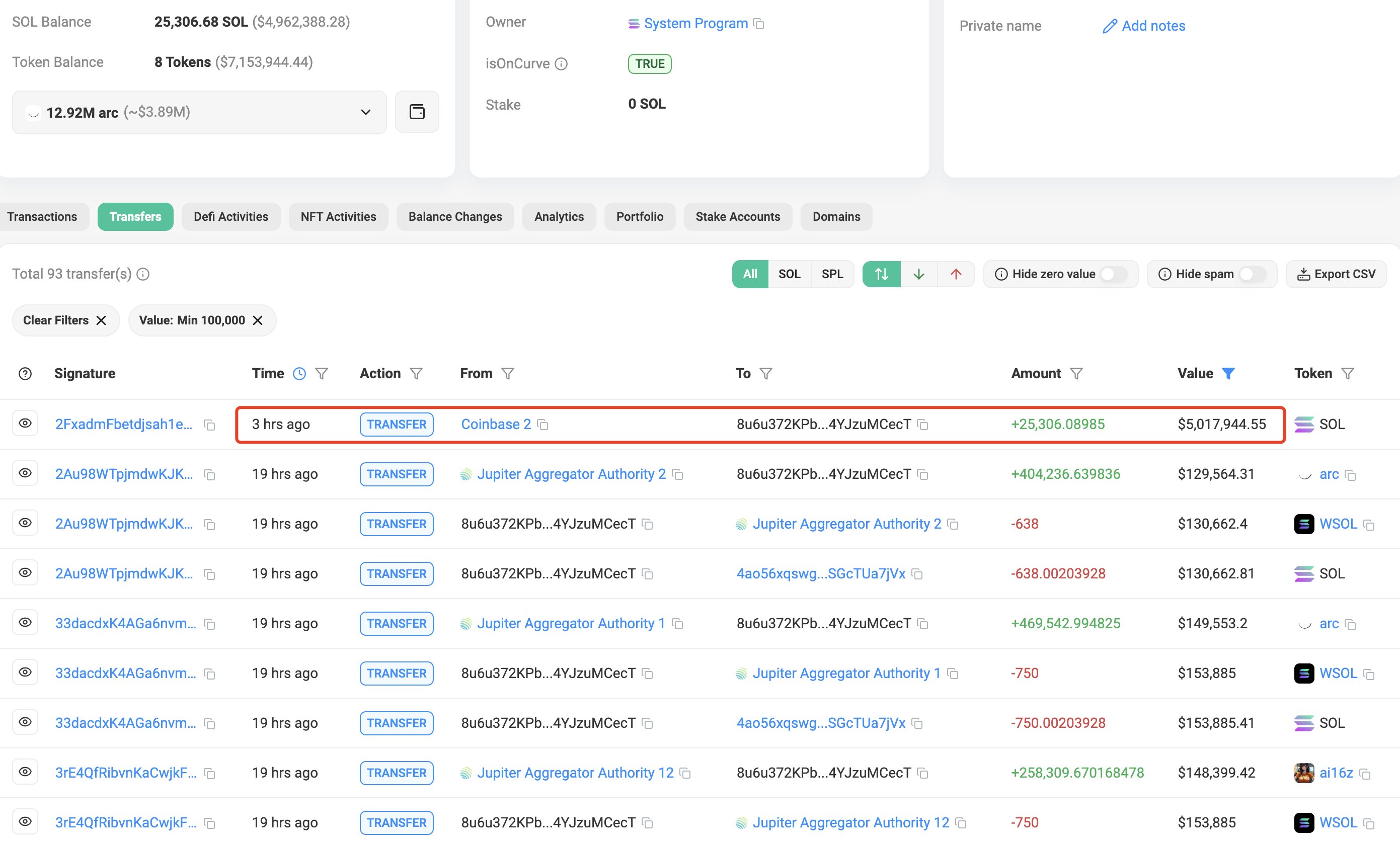Image resolution: width=1400 pixels, height=843 pixels.
Task: Open the From column filter
Action: [x=508, y=374]
